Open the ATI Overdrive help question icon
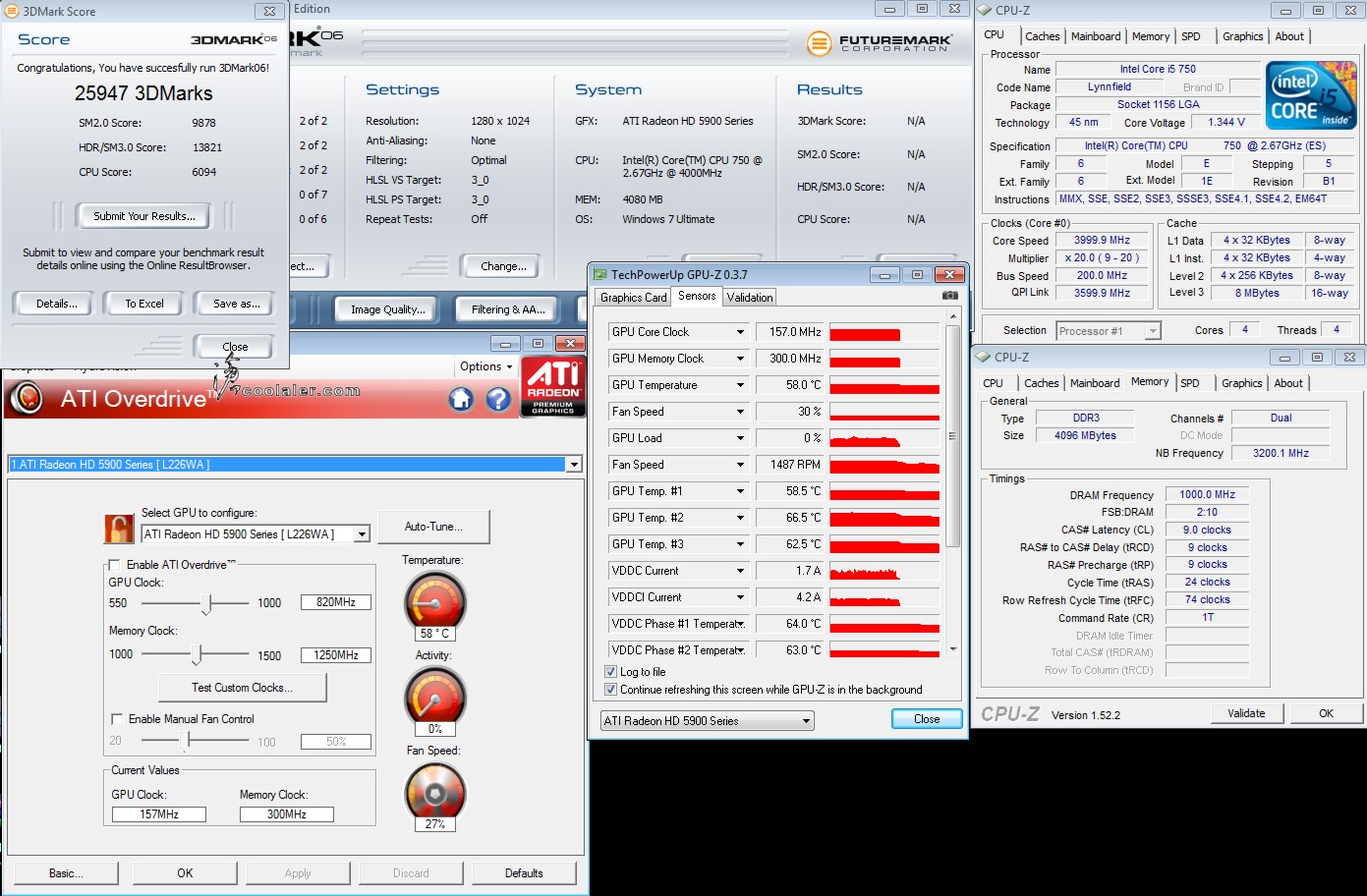The image size is (1367, 896). [498, 399]
